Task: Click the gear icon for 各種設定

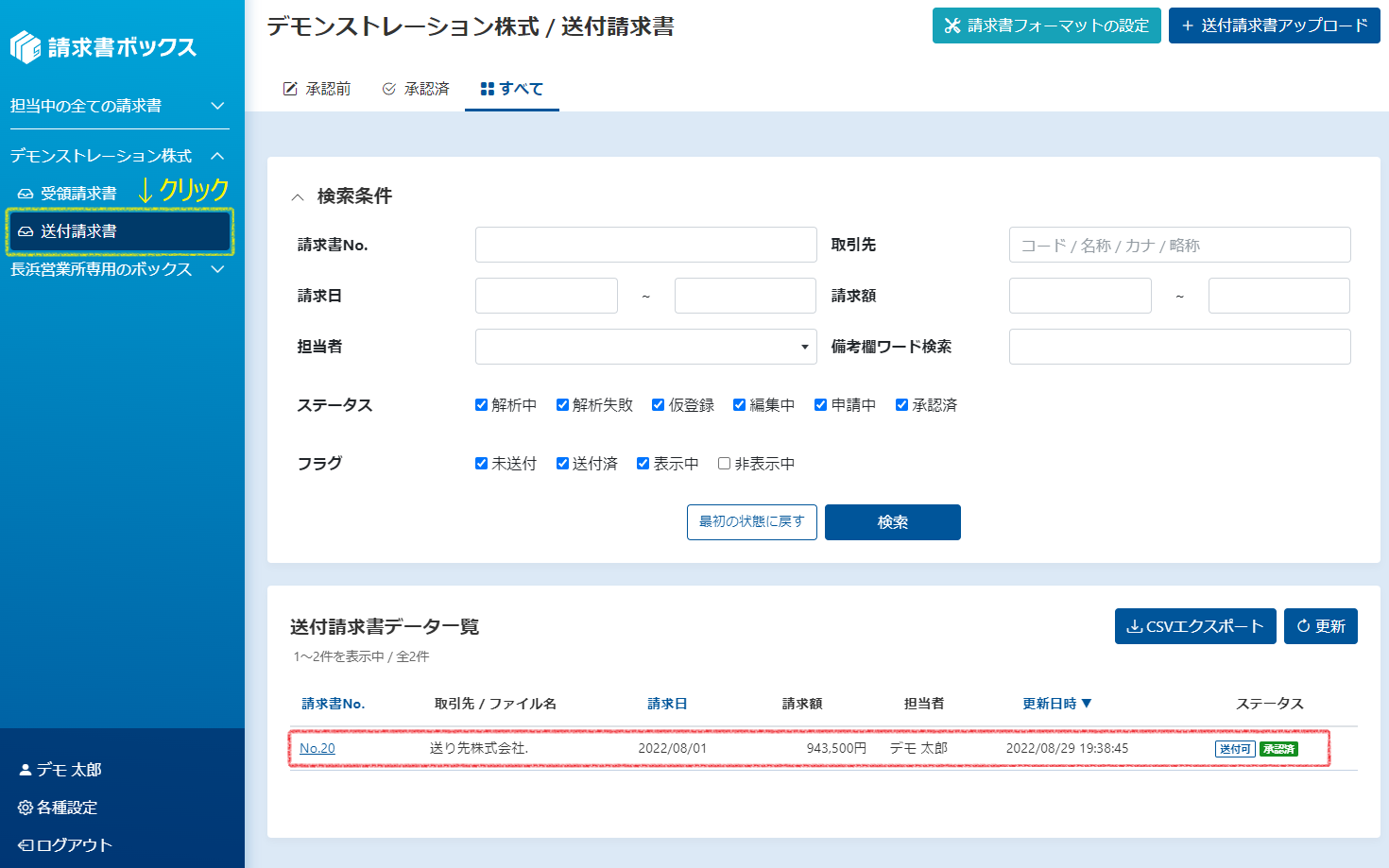Action: pos(26,808)
